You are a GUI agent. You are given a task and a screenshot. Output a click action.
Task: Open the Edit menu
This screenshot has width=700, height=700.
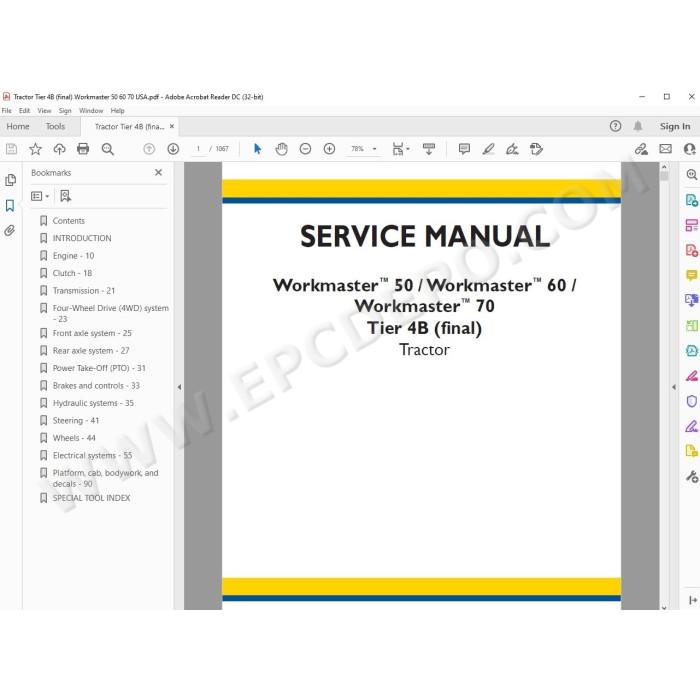pos(25,111)
